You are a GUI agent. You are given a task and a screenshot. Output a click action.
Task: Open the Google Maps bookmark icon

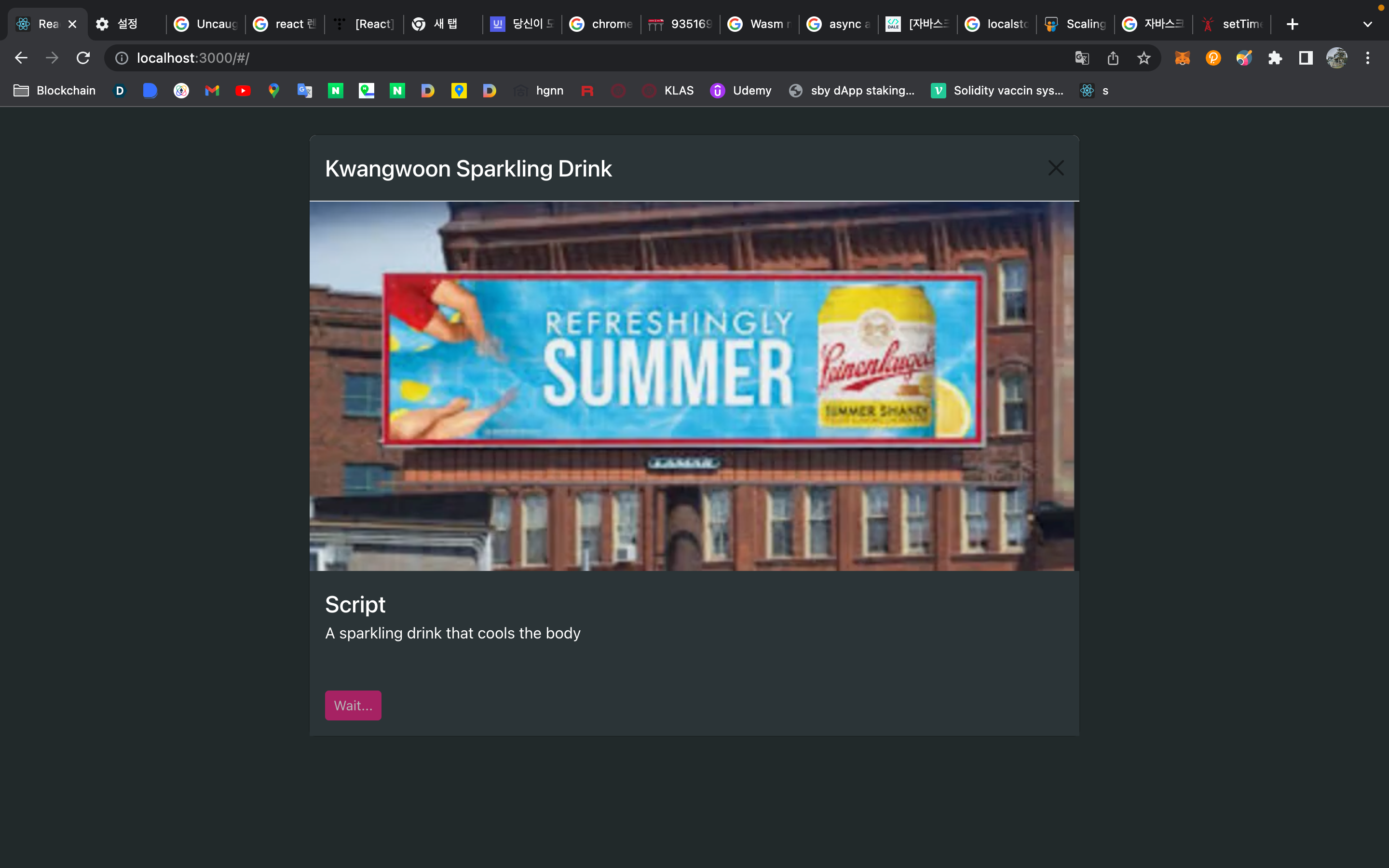(274, 91)
